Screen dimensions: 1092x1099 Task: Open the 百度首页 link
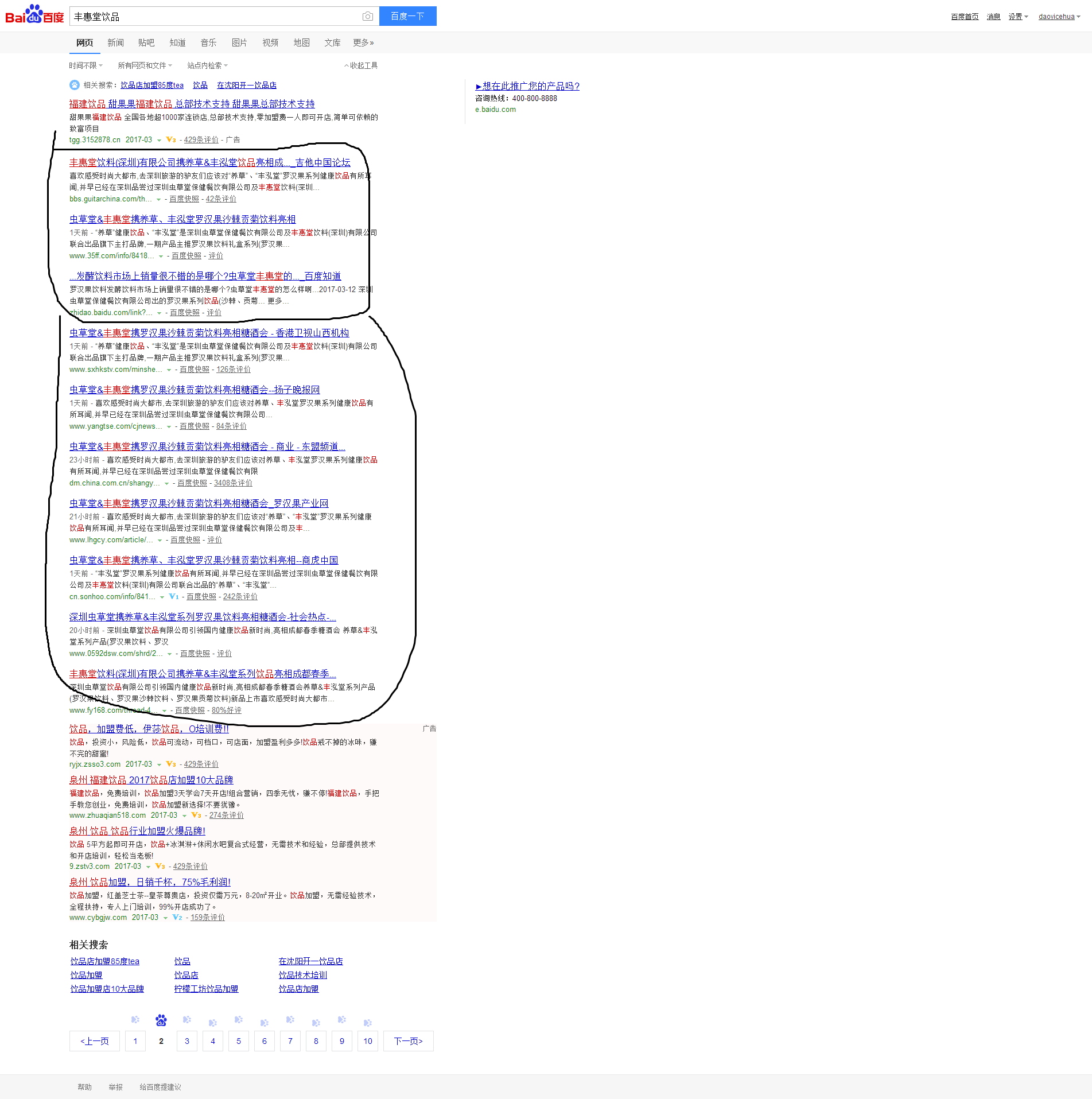click(x=965, y=17)
